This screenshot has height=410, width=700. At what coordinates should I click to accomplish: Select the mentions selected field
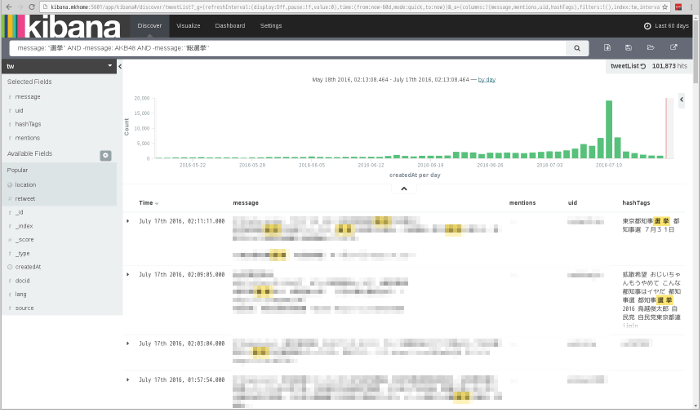coord(27,138)
